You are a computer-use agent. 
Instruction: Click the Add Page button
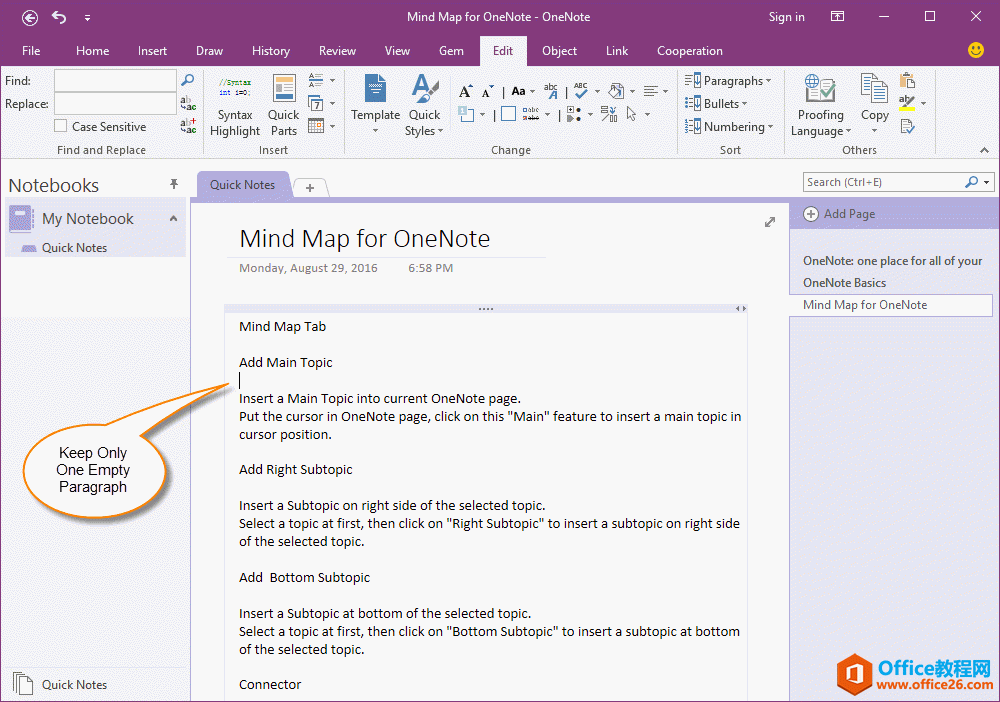click(839, 214)
